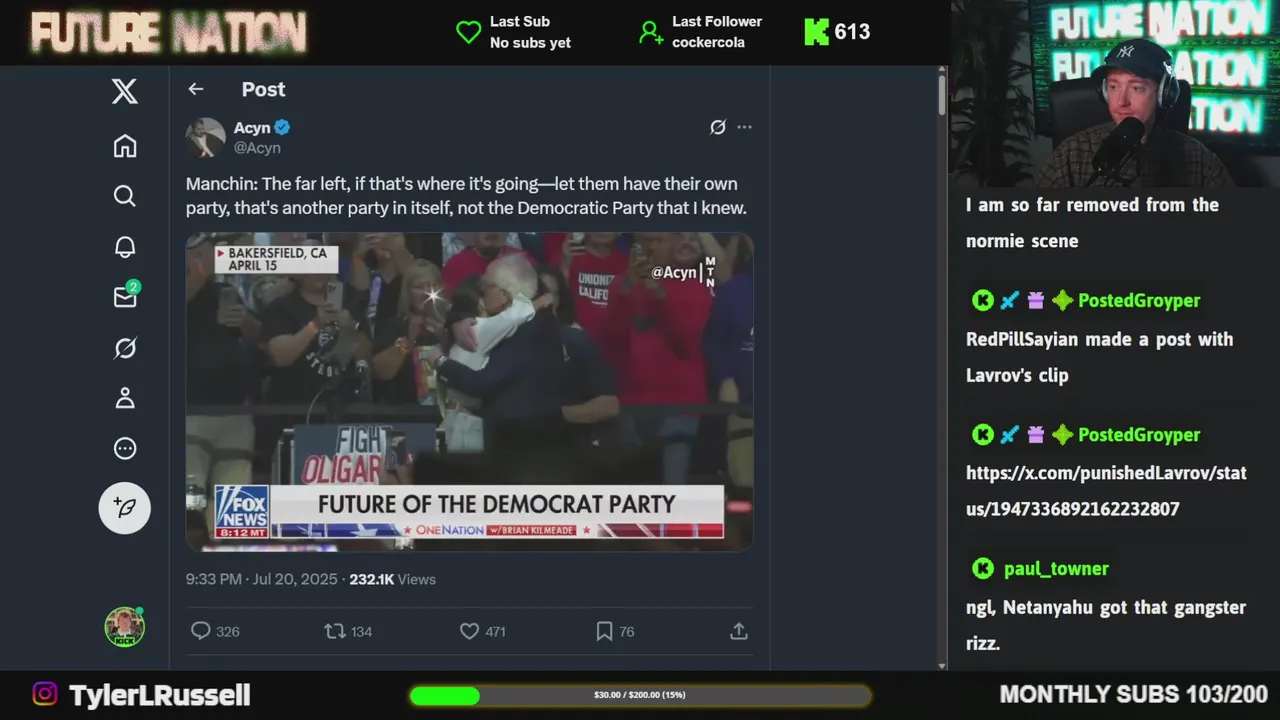Click paul_towner username in chat
The width and height of the screenshot is (1280, 720).
tap(1056, 568)
